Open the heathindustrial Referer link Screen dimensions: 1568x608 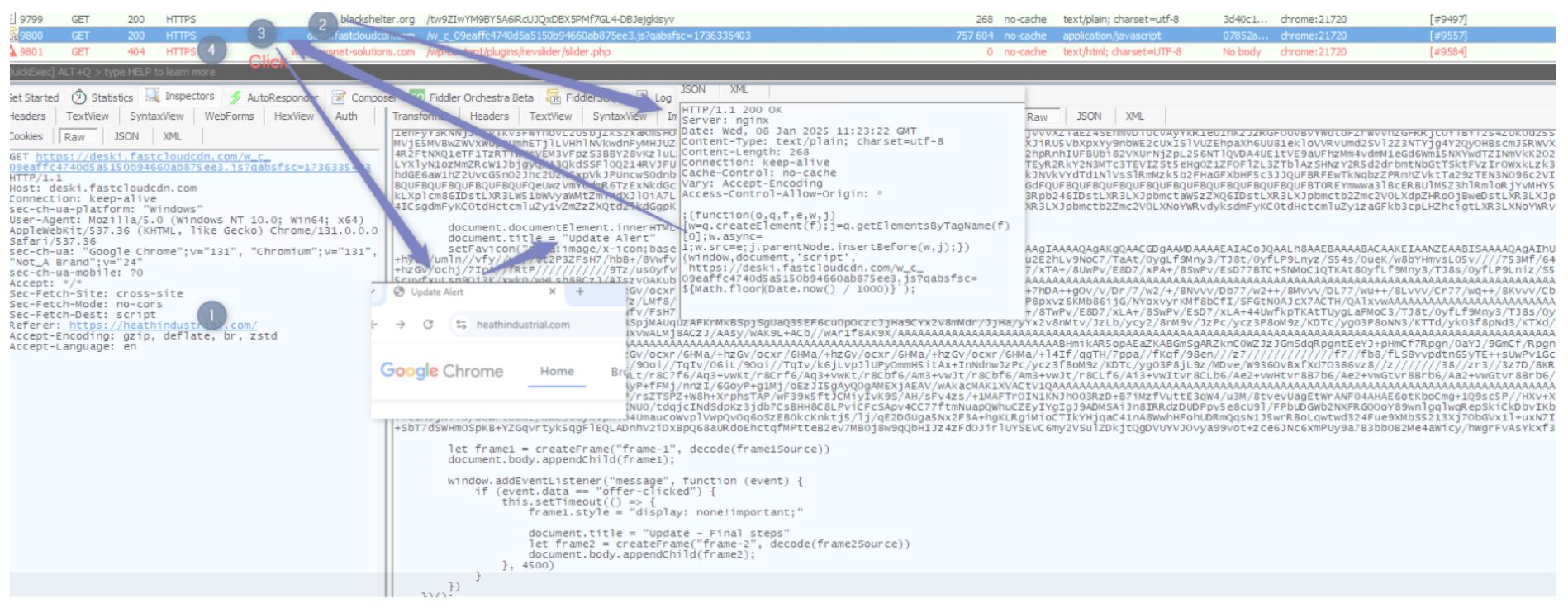(x=163, y=325)
